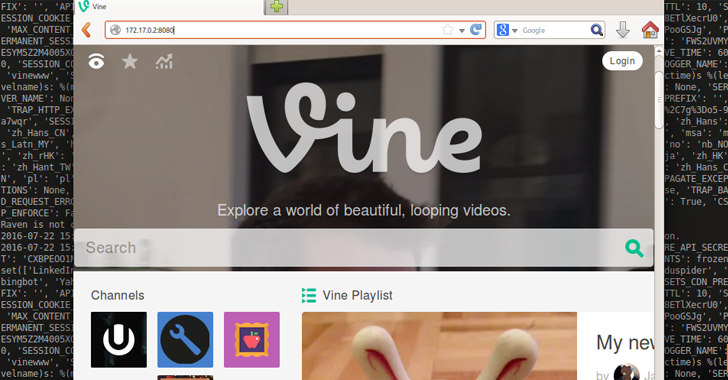Click the browser search magnifier button
728x380 pixels.
click(x=597, y=30)
